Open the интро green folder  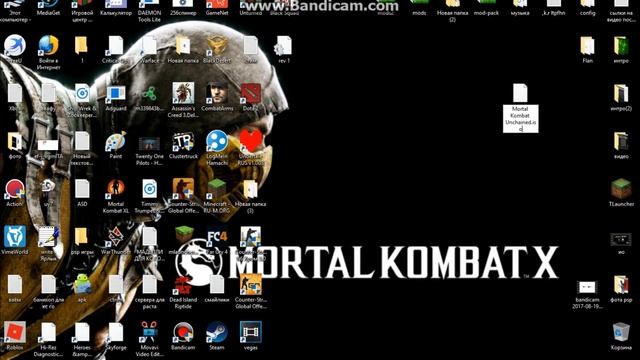pyautogui.click(x=621, y=46)
